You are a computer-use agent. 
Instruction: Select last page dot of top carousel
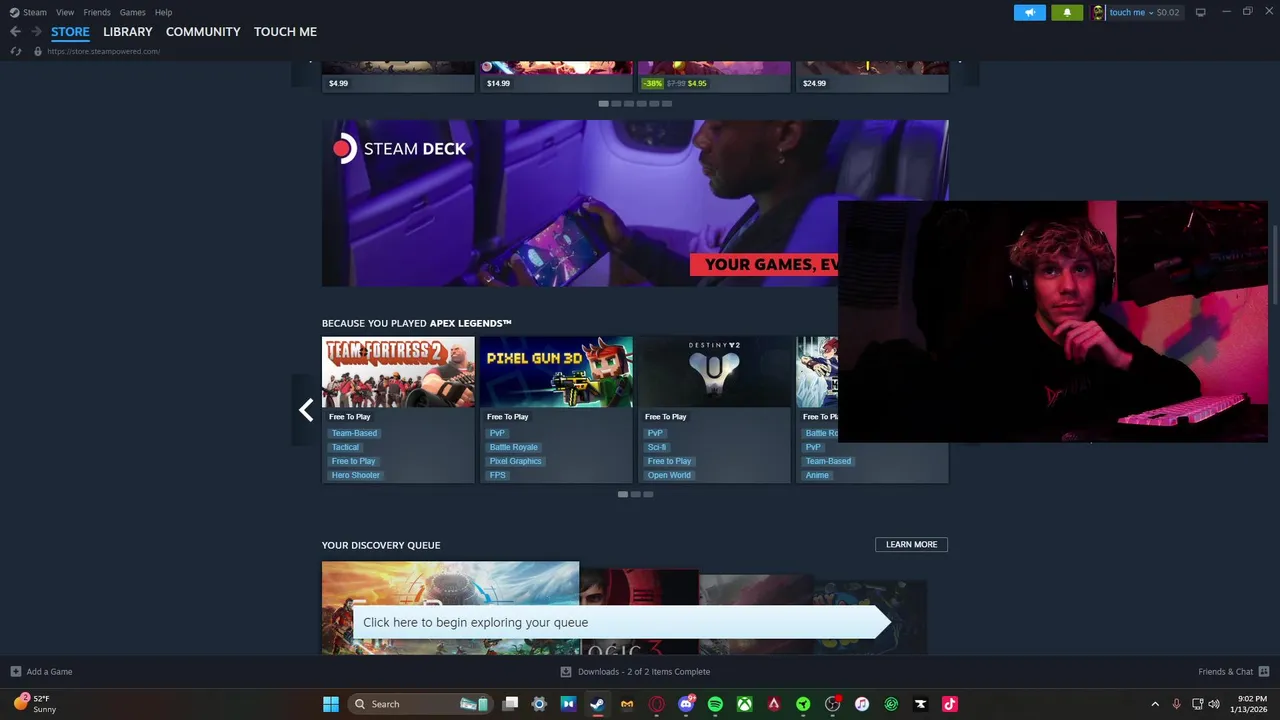[667, 103]
